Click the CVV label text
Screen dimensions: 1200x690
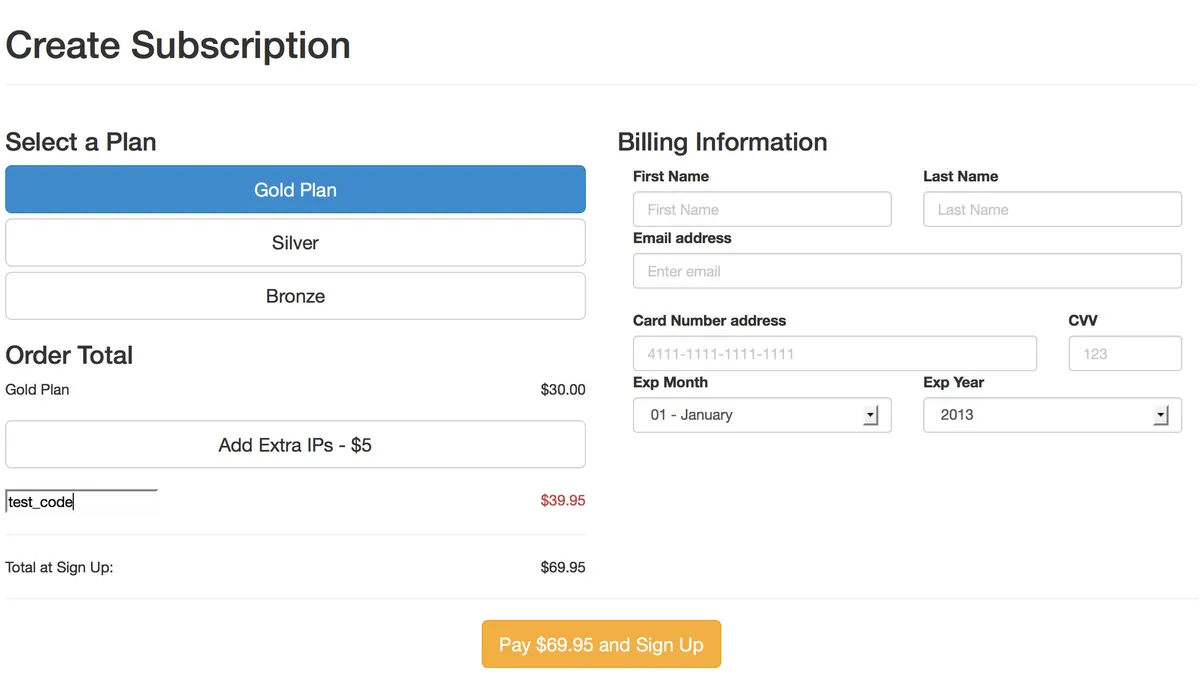click(x=1083, y=321)
